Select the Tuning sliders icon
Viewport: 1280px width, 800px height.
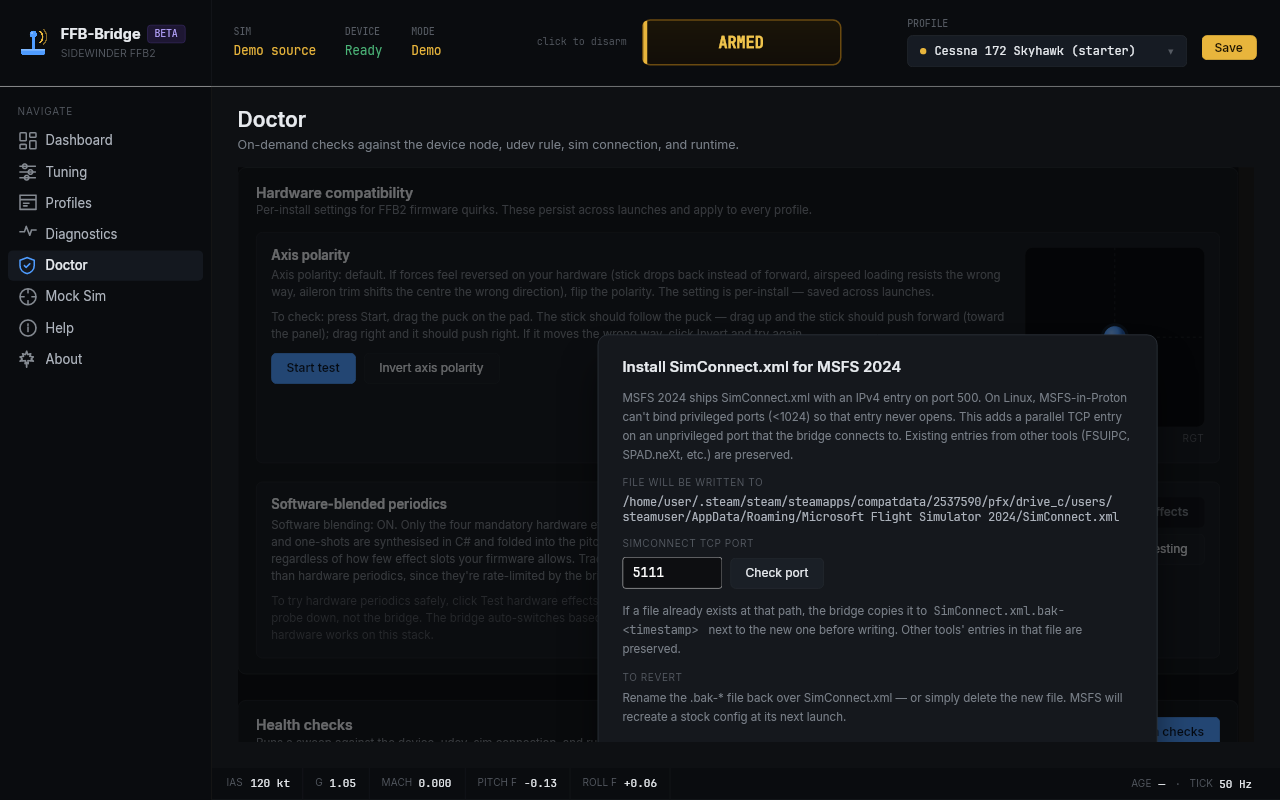28,172
